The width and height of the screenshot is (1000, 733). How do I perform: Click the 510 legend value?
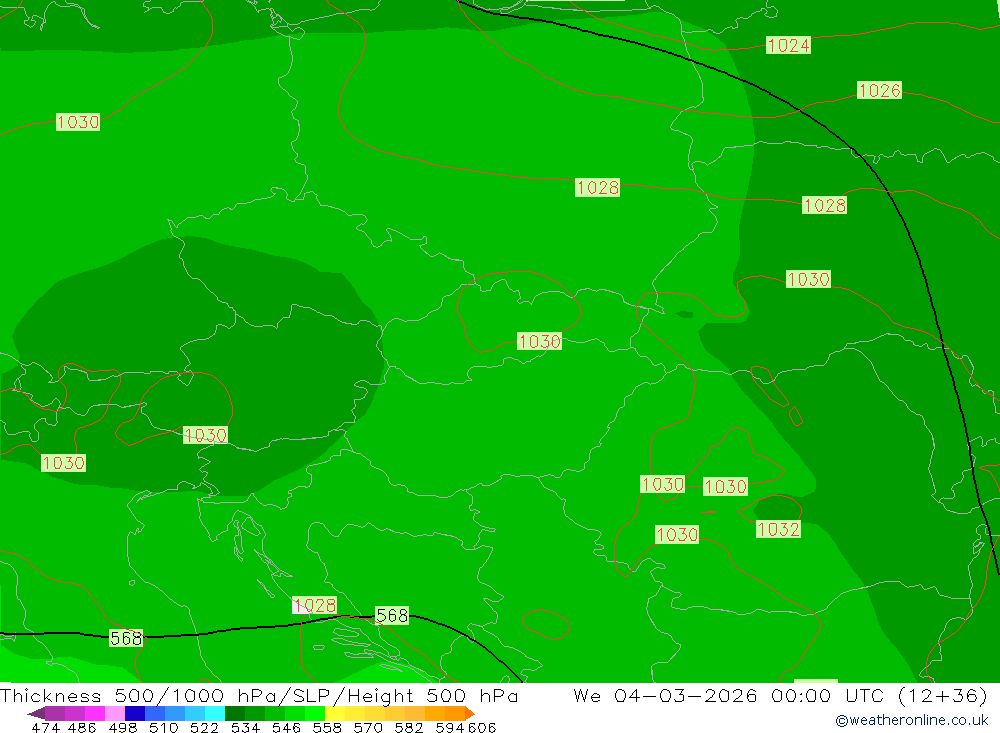tap(163, 728)
